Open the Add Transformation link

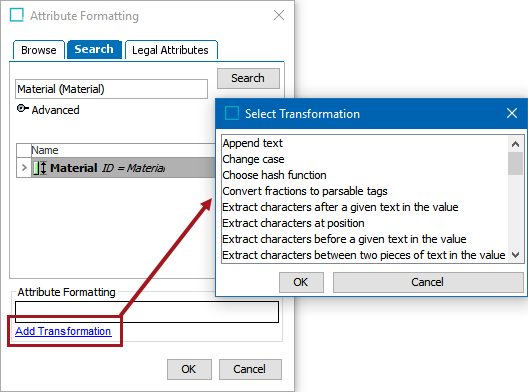pos(63,331)
